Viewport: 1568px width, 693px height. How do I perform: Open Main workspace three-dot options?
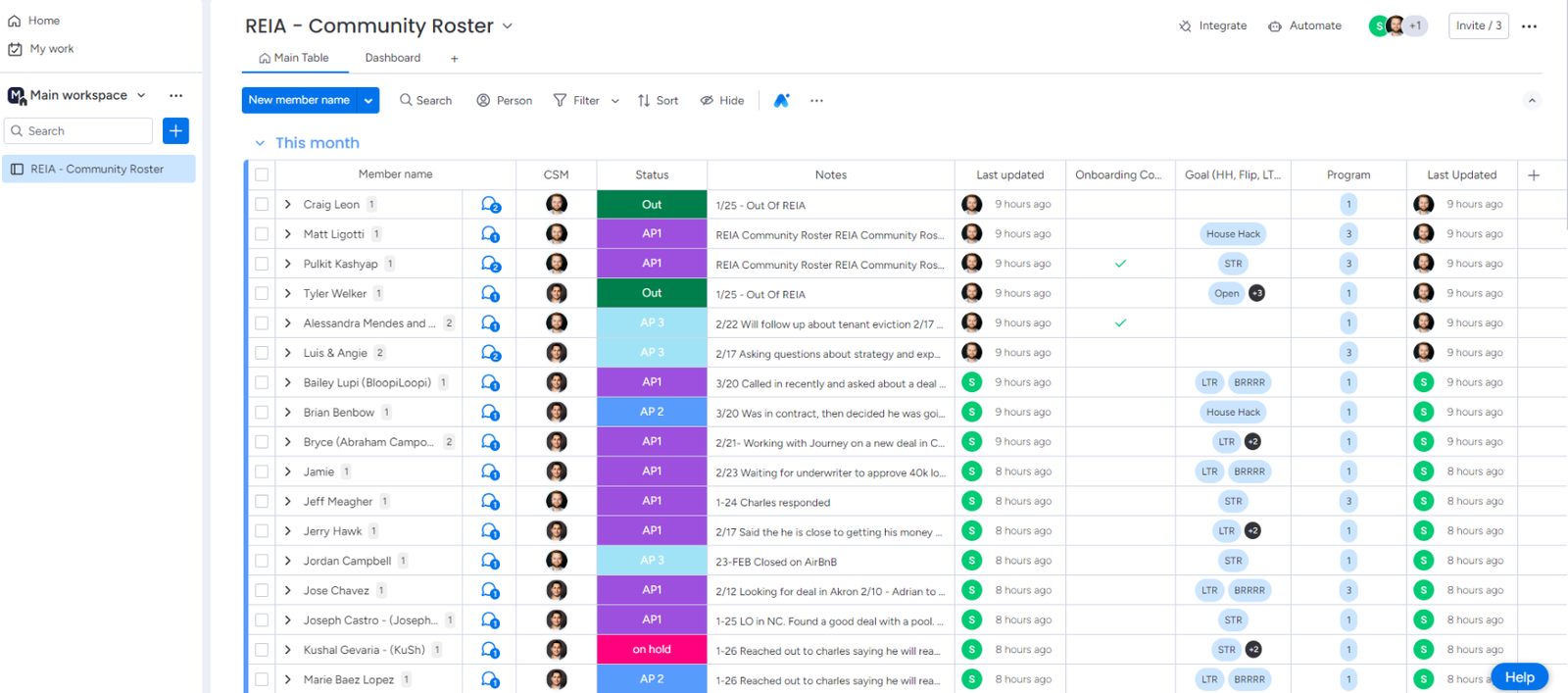[x=175, y=95]
